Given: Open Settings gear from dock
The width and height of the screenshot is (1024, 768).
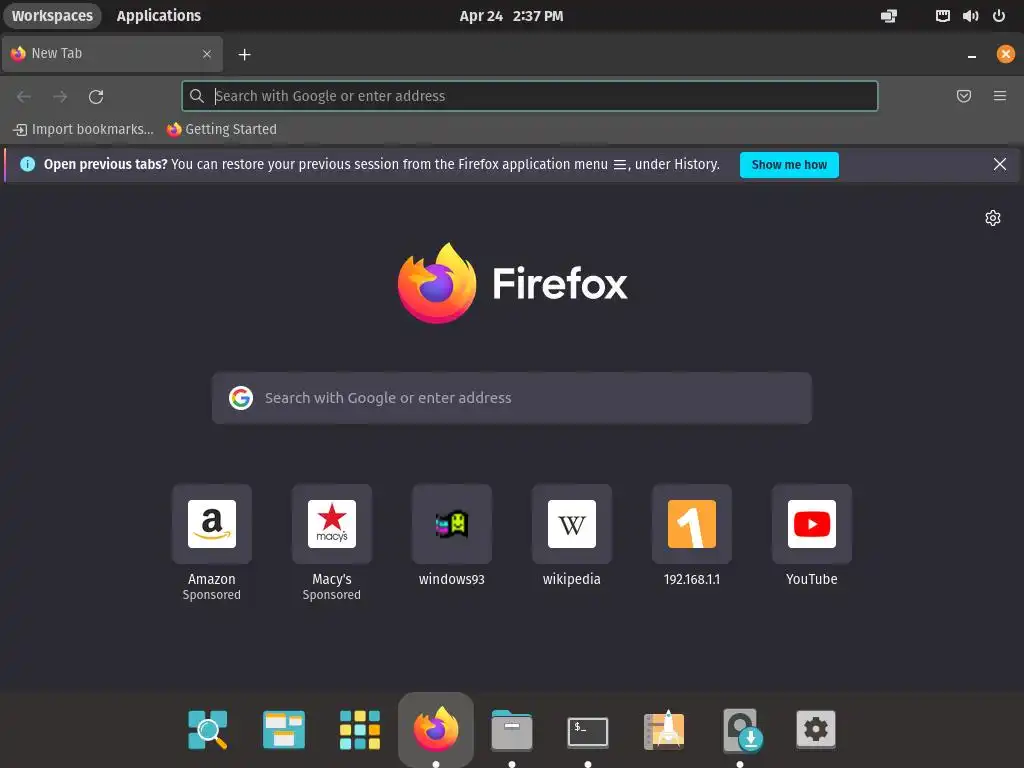Looking at the screenshot, I should point(816,729).
